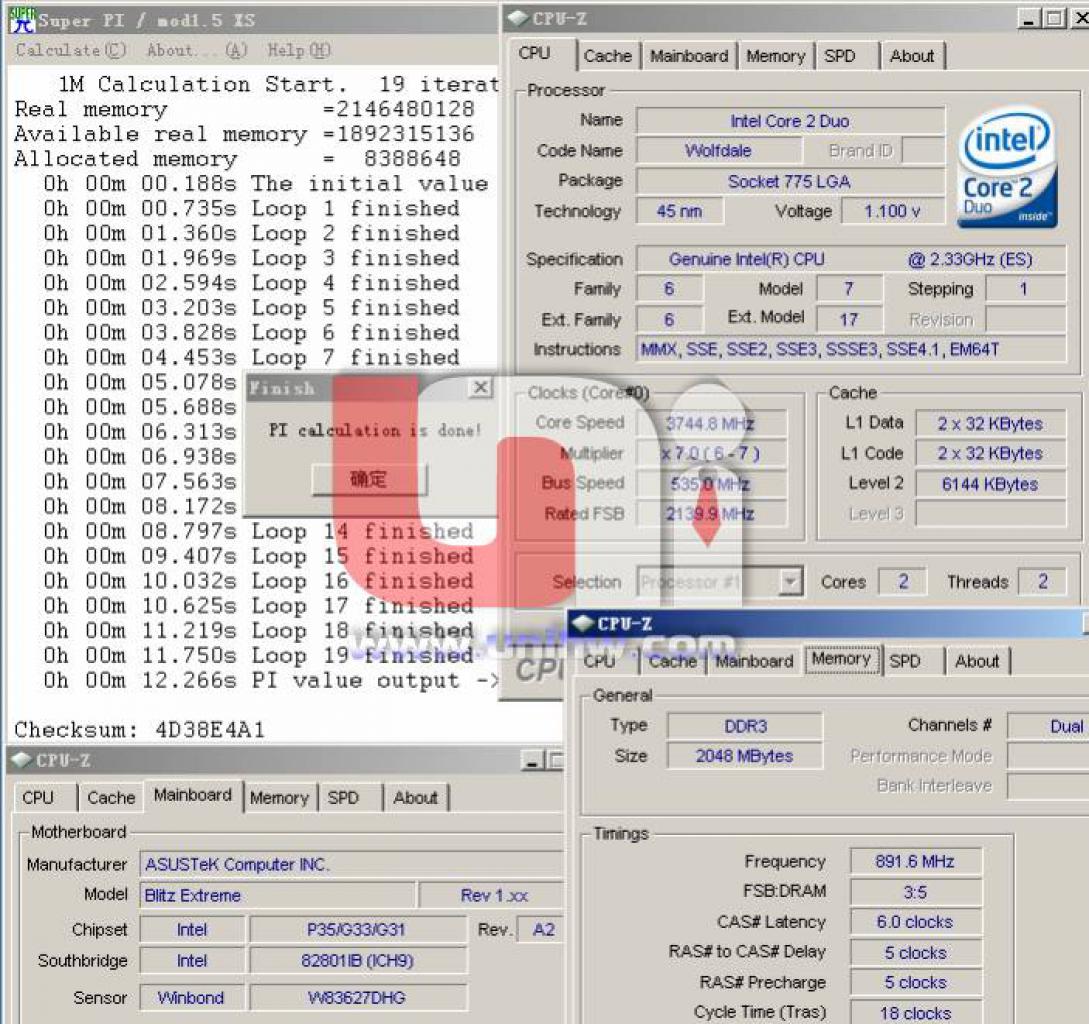Click the Checksum line 4D38E4A1
Image resolution: width=1089 pixels, height=1024 pixels.
[140, 729]
